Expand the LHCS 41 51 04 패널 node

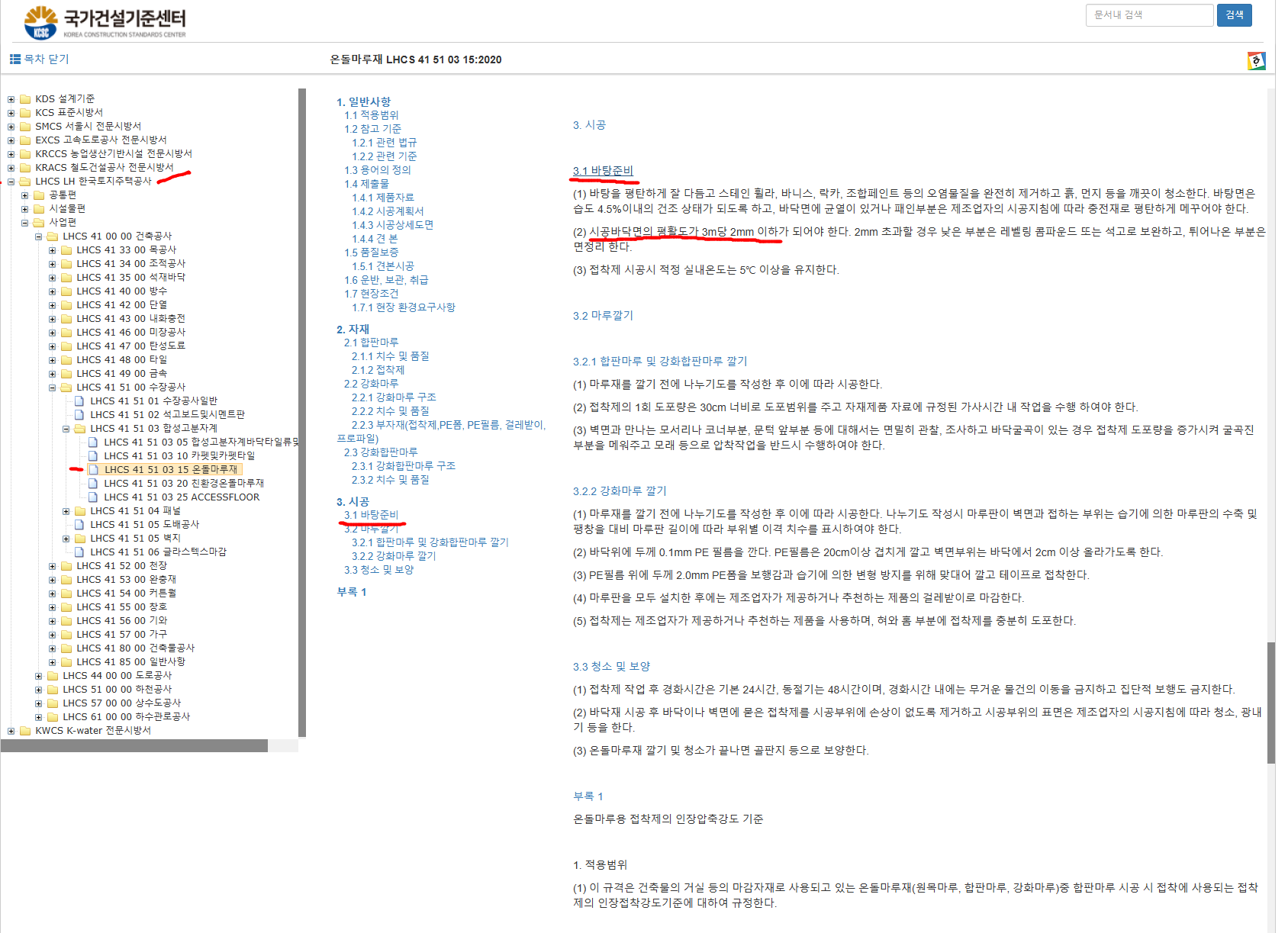[66, 511]
